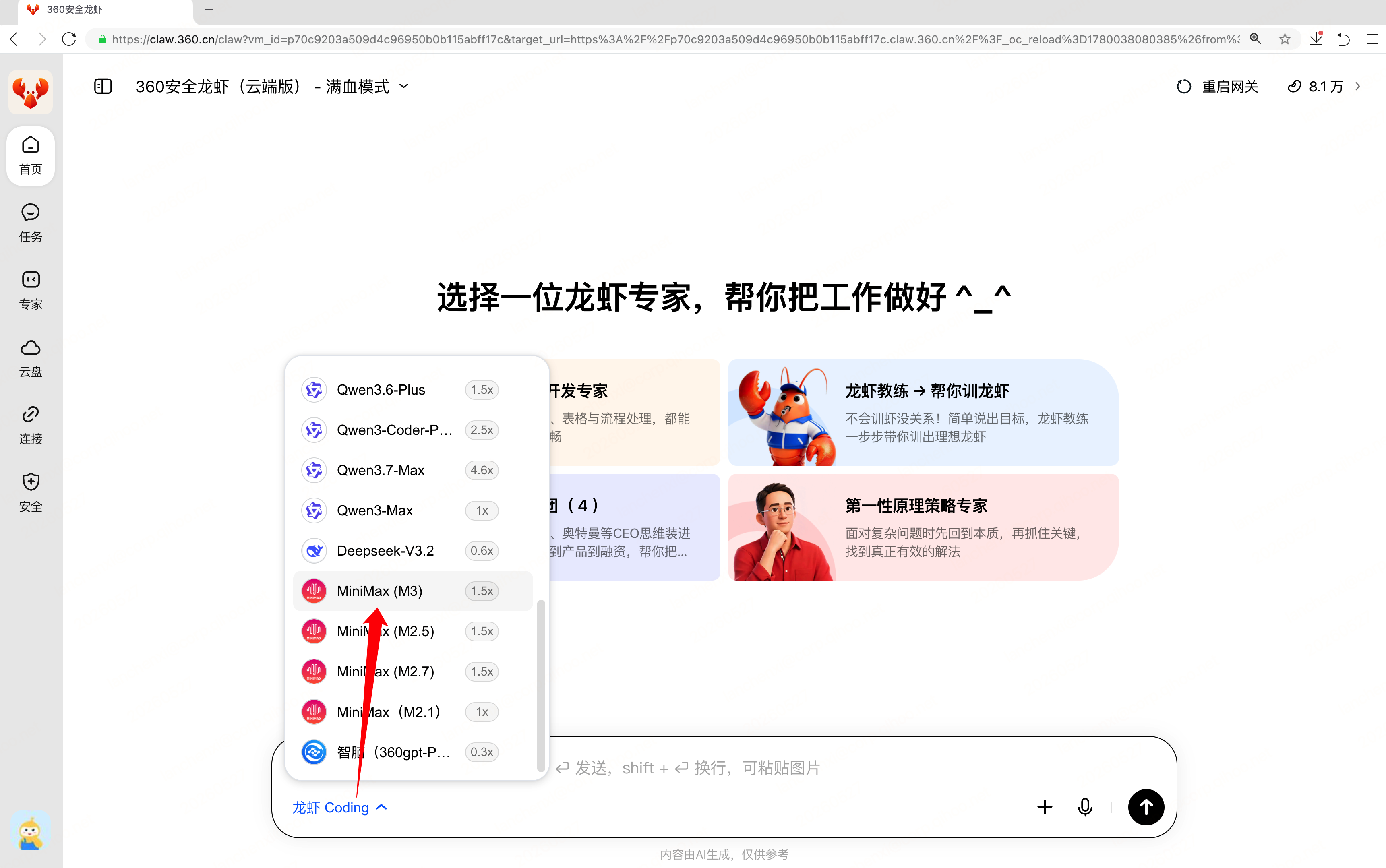Screen dimensions: 1386x868
Task: Toggle the sidebar panel layout icon
Action: coord(103,86)
